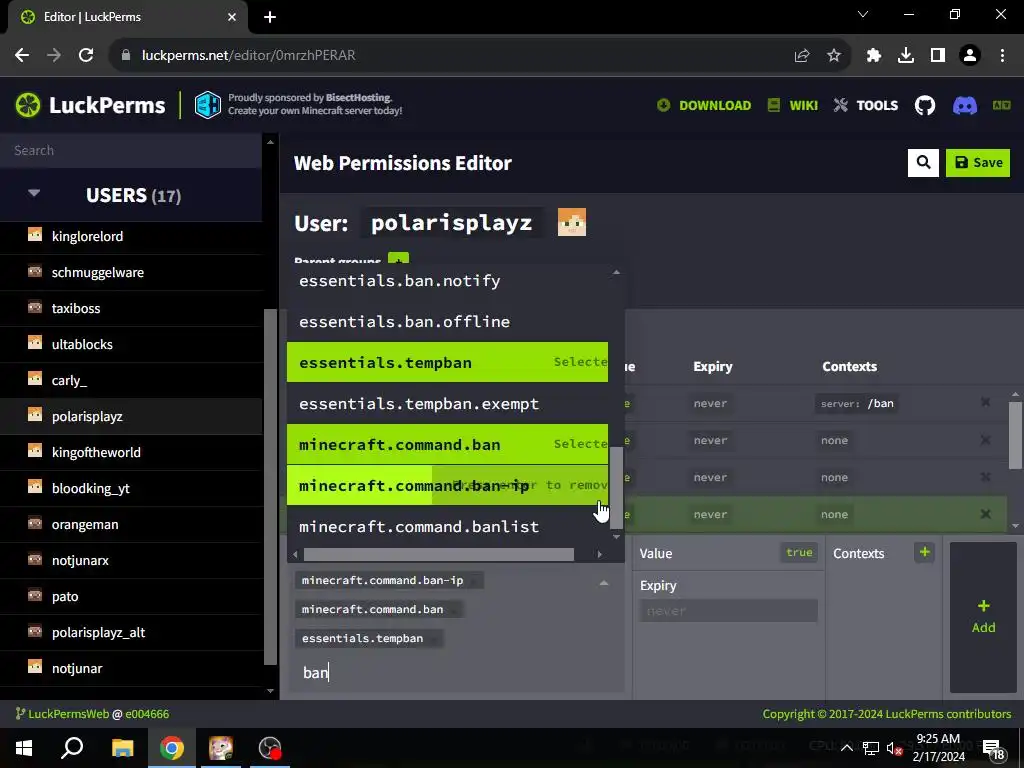Screen dimensions: 1024x768
Task: Click the Add permission button
Action: coord(983,616)
